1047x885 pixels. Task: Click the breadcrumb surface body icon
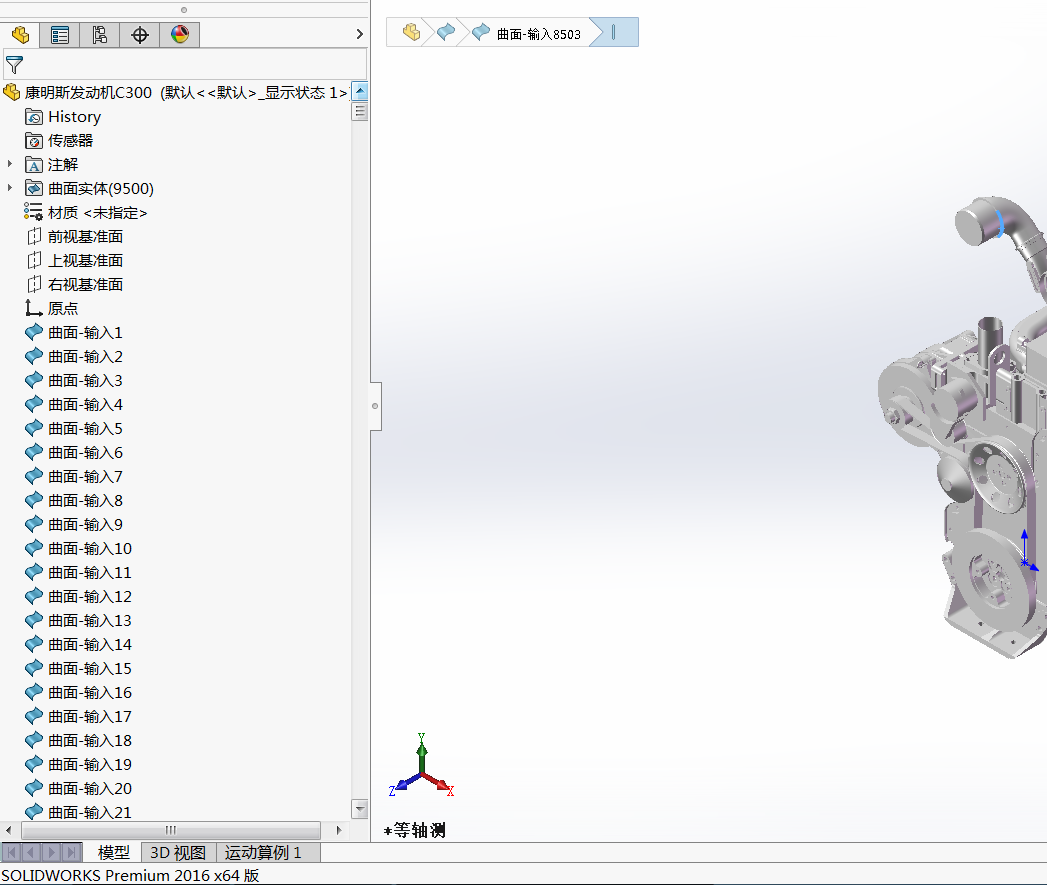pos(445,32)
